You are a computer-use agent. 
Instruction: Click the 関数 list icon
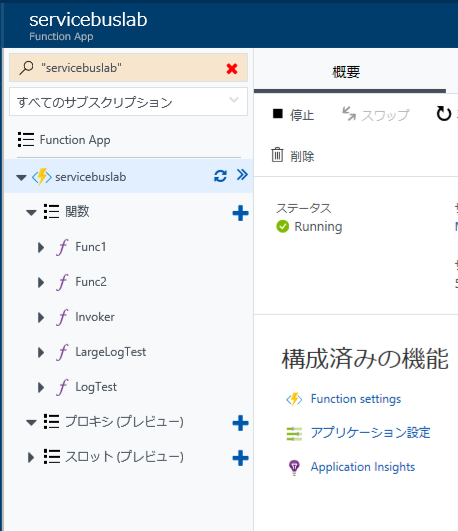point(51,212)
